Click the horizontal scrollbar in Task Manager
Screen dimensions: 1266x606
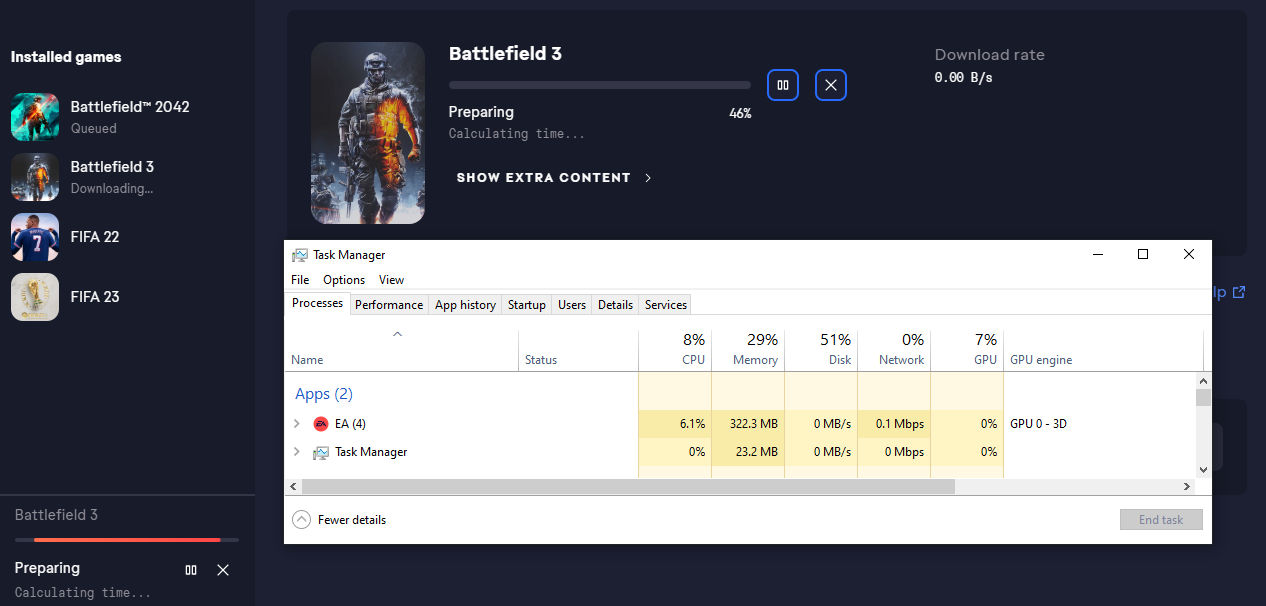(x=627, y=486)
